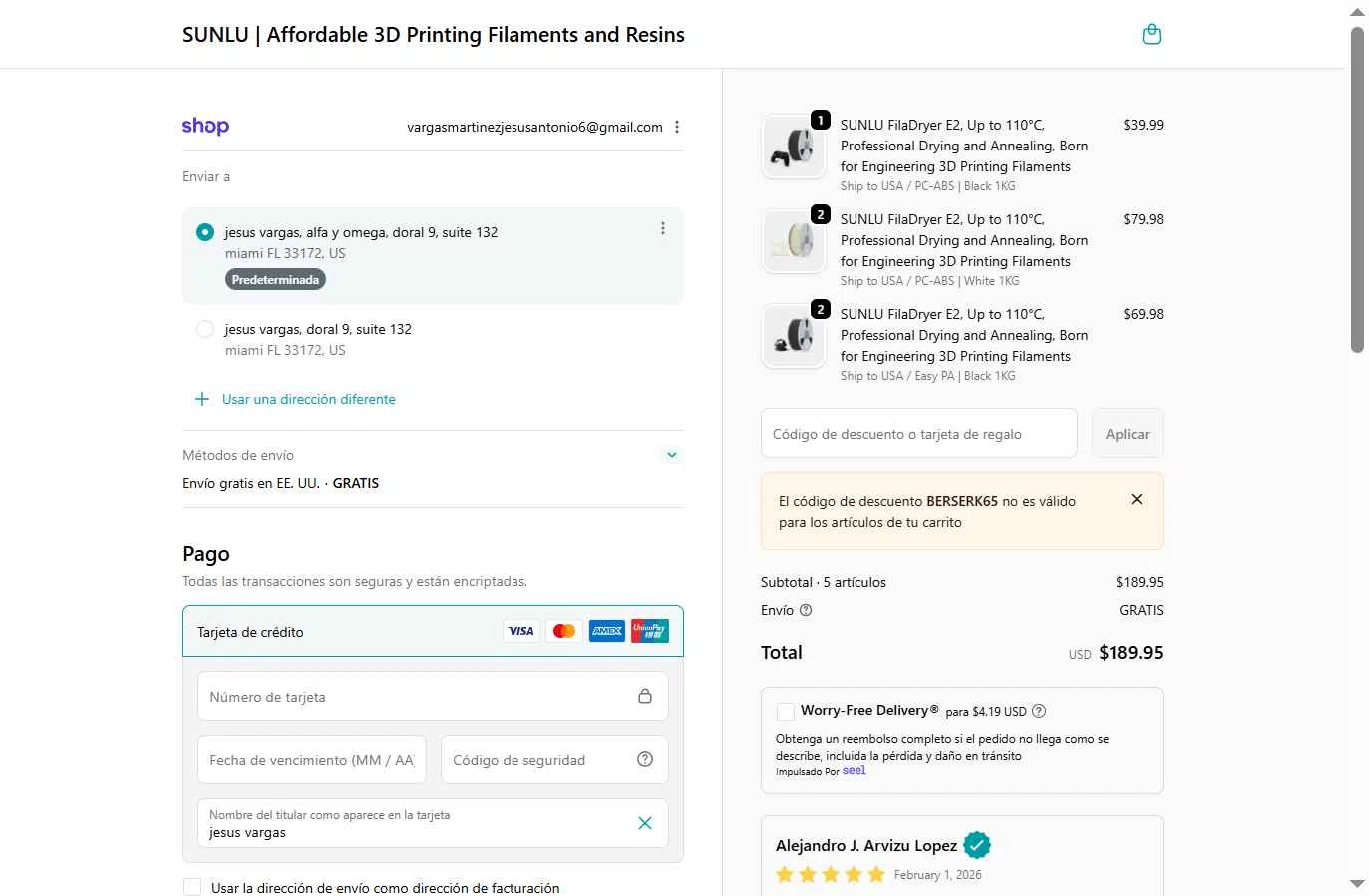Focus the Fecha de vencimiento field
Viewport: 1369px width, 896px height.
pyautogui.click(x=312, y=759)
